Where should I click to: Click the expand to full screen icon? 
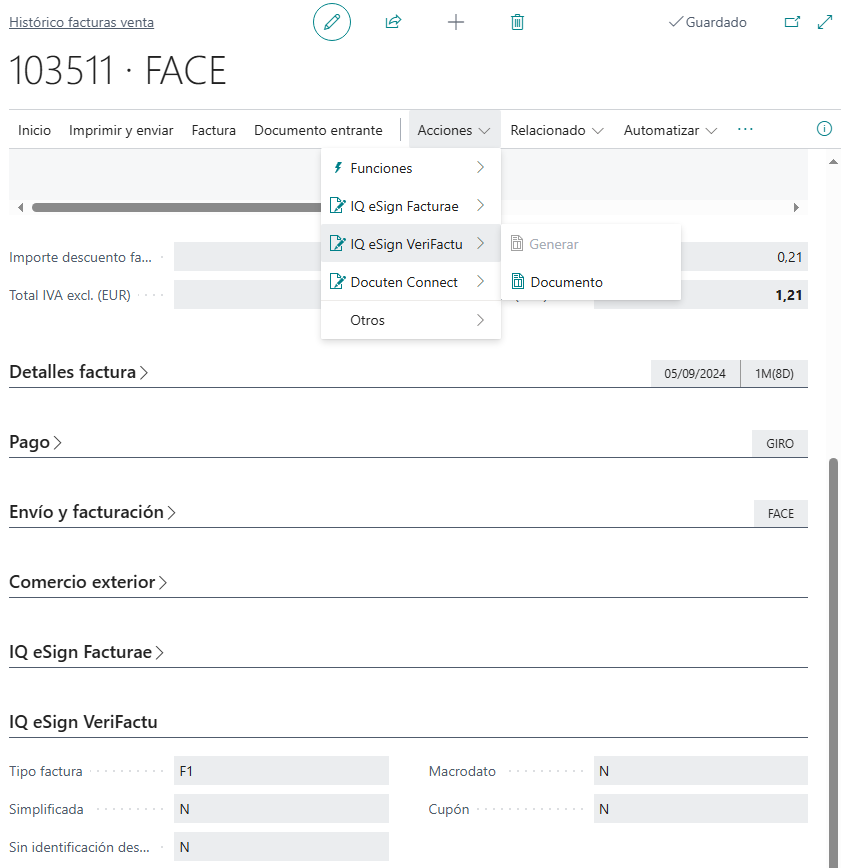coord(825,22)
